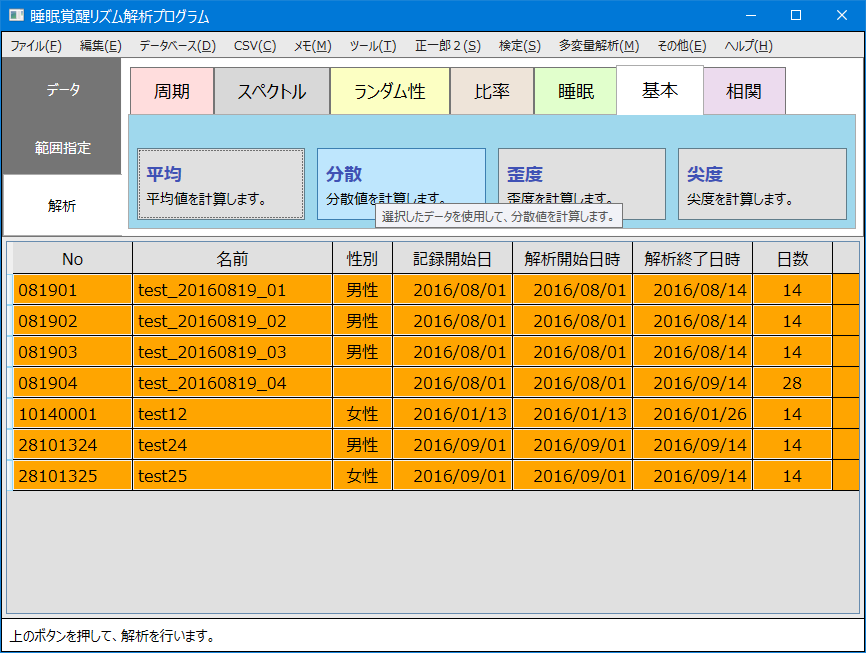Click name cell test_20160819_04
This screenshot has width=866, height=653.
(233, 382)
